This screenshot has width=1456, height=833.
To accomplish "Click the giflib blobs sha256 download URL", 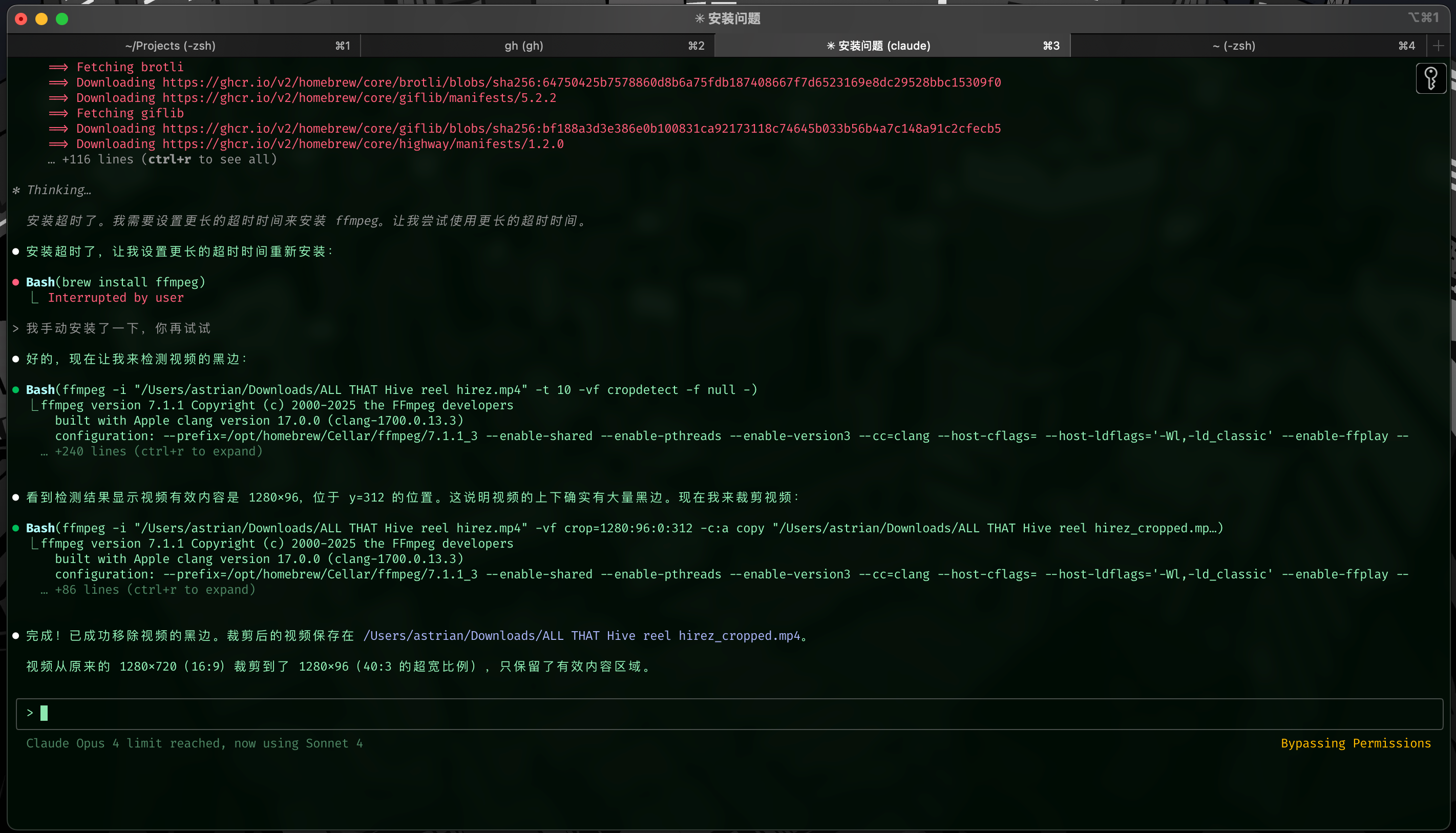I will (x=582, y=129).
